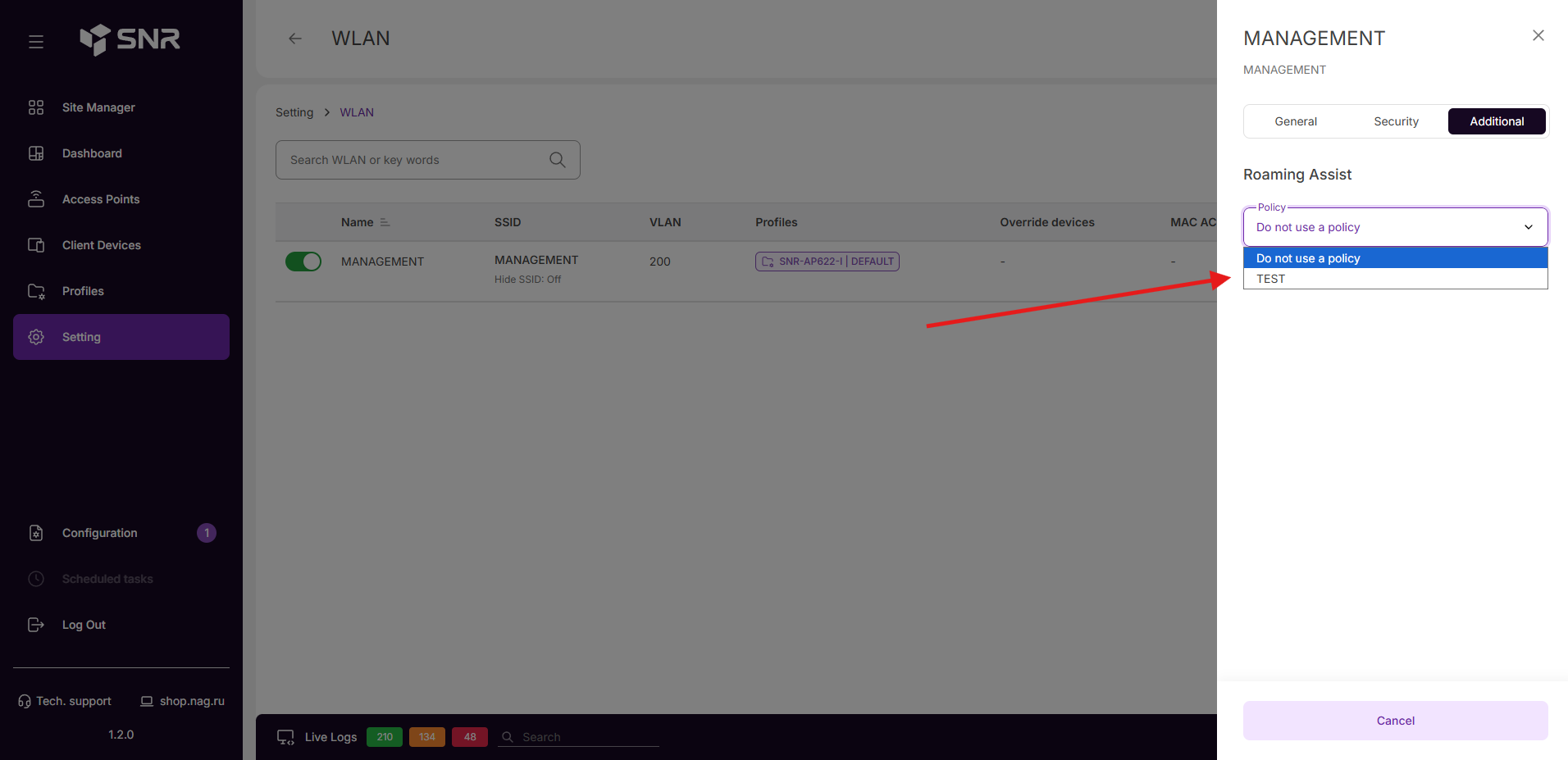Viewport: 1568px width, 760px height.
Task: Sort by Name column sort icon
Action: tap(385, 222)
